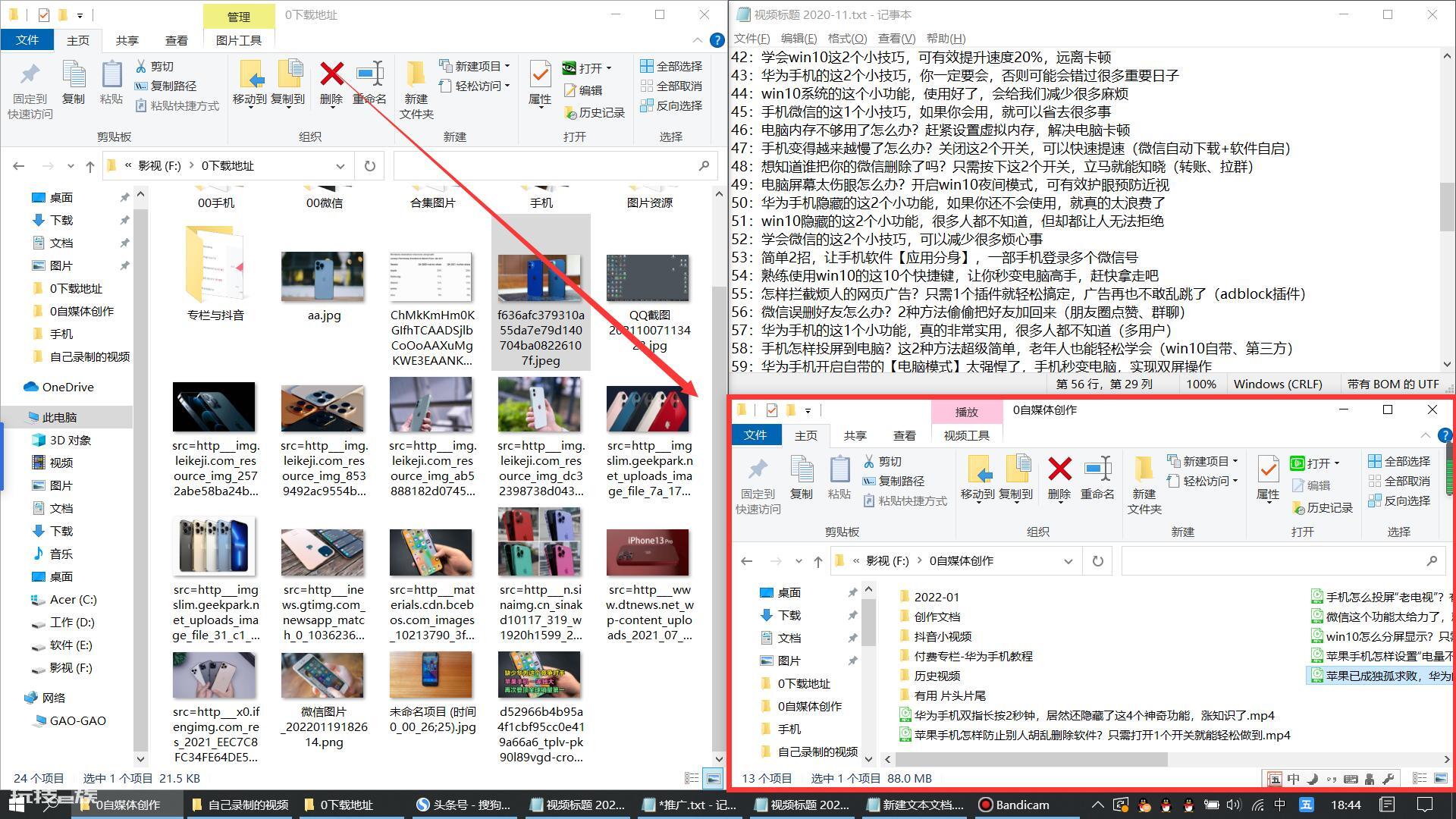Show hidden taskbar tray icons
1456x819 pixels.
pos(1097,805)
